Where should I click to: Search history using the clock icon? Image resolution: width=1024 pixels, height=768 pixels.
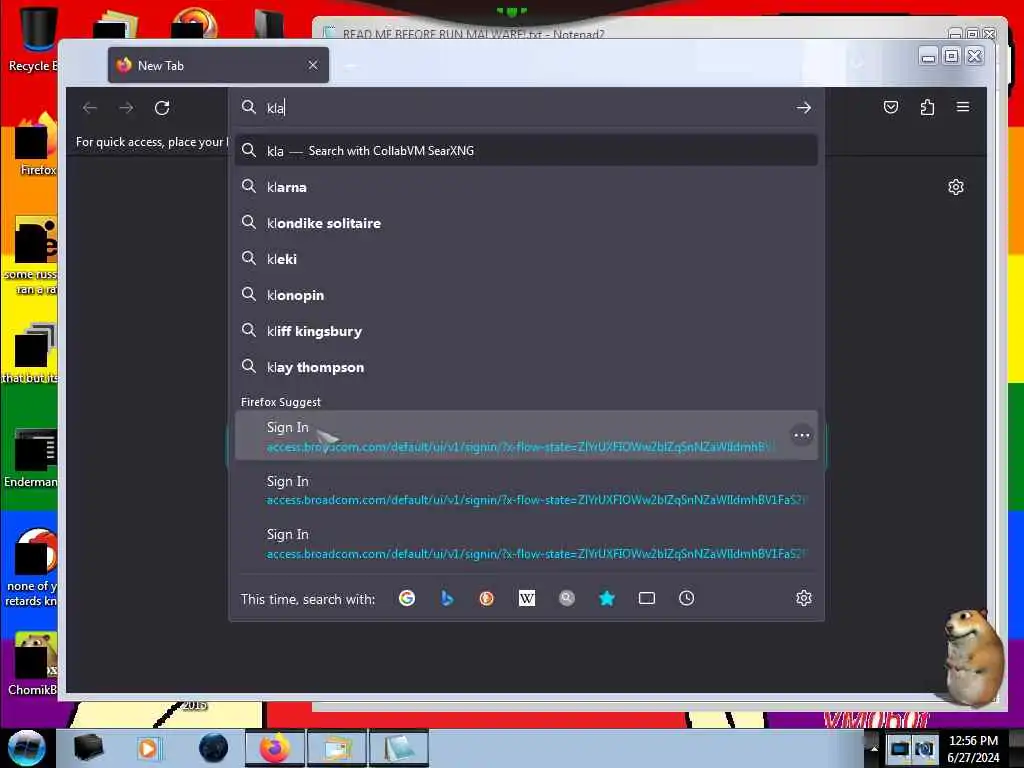(x=686, y=598)
